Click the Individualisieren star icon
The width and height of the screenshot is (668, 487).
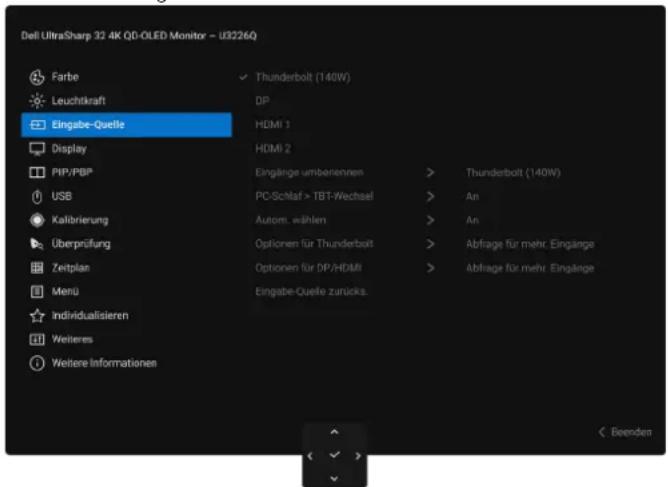(37, 316)
